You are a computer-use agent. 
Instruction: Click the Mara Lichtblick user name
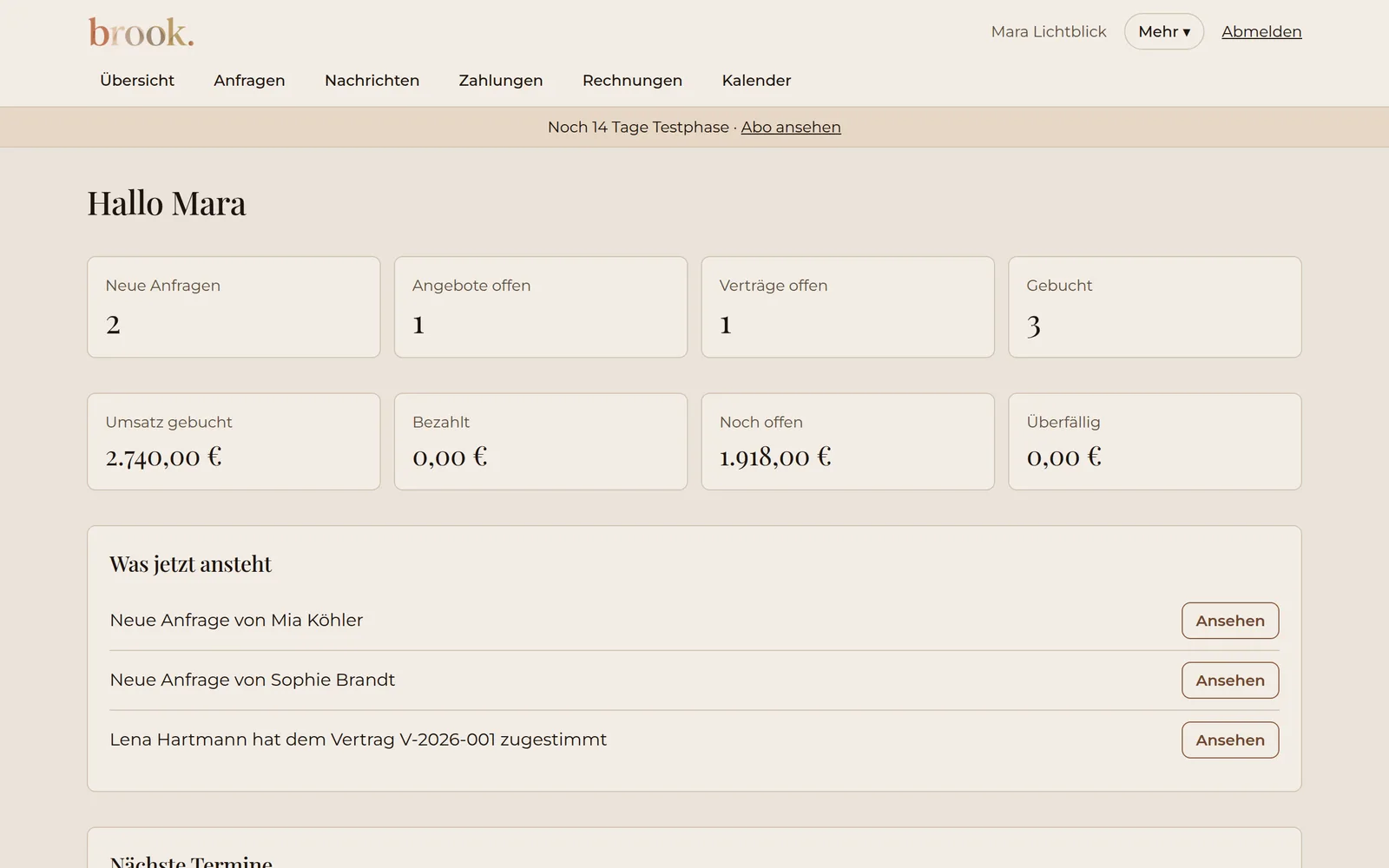click(x=1049, y=31)
